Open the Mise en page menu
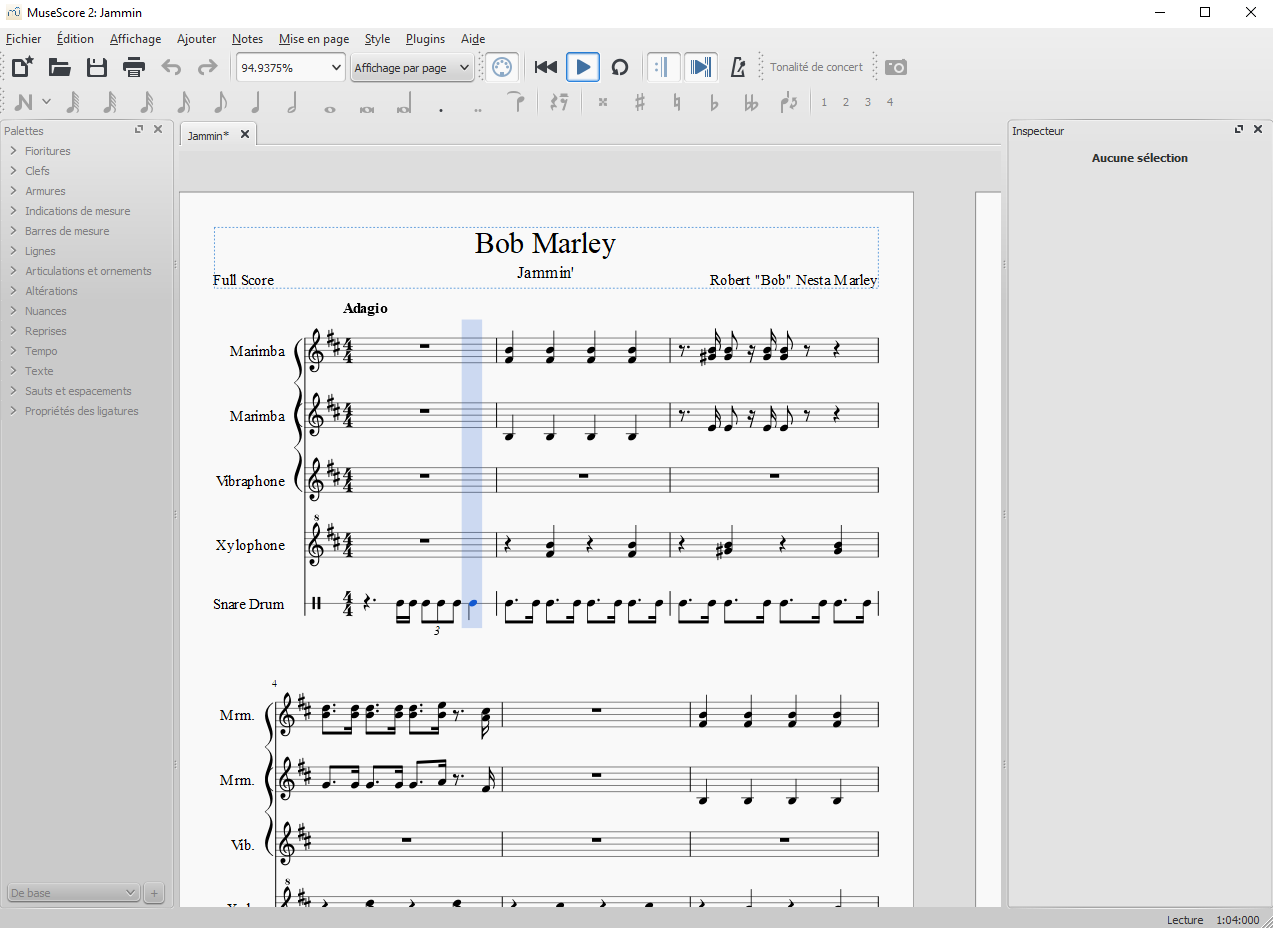This screenshot has width=1273, height=928. (x=314, y=39)
